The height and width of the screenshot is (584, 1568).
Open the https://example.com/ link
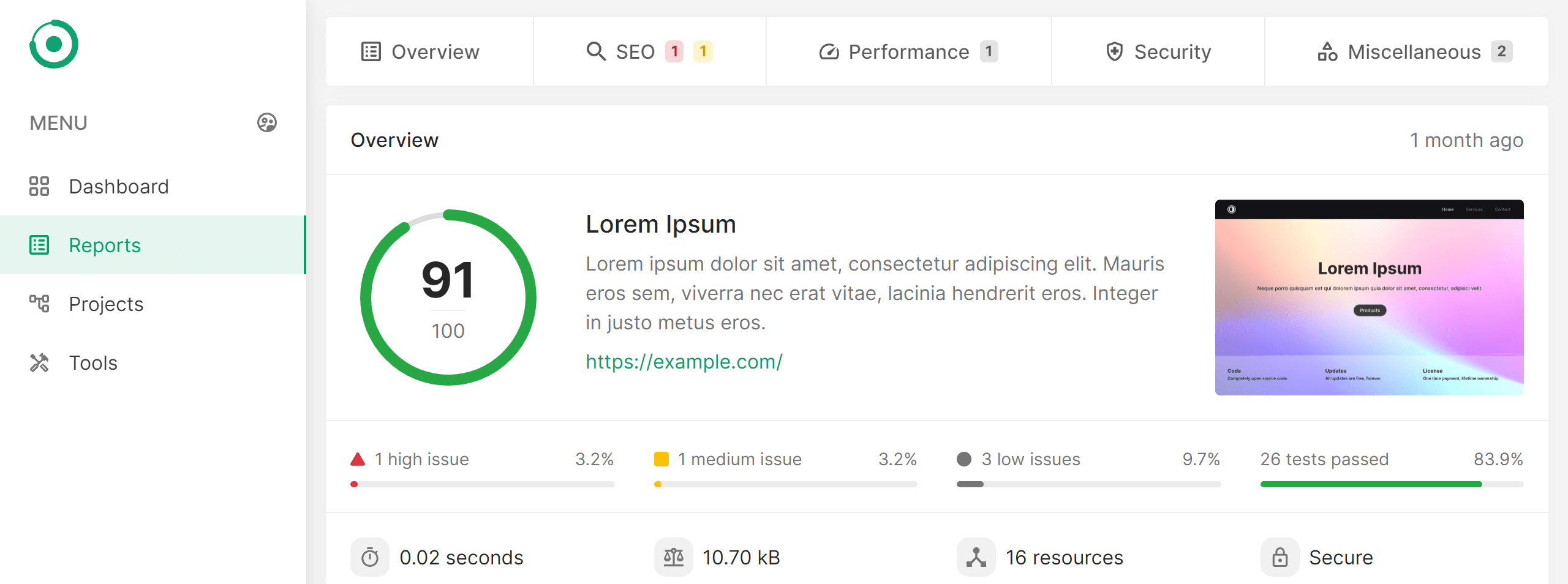point(684,361)
